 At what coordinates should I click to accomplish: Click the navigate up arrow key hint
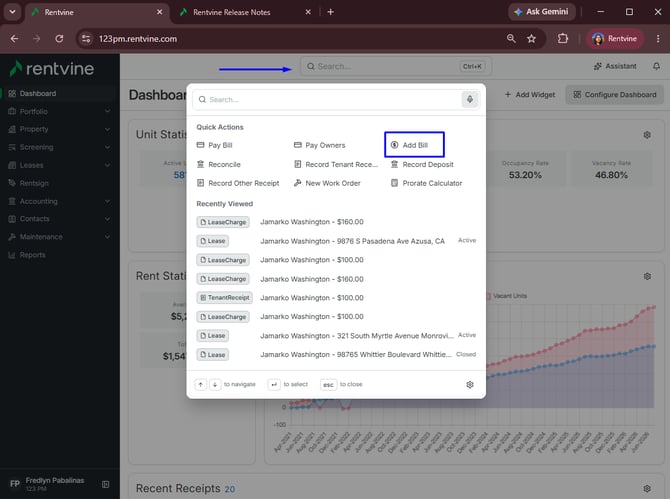(x=200, y=385)
